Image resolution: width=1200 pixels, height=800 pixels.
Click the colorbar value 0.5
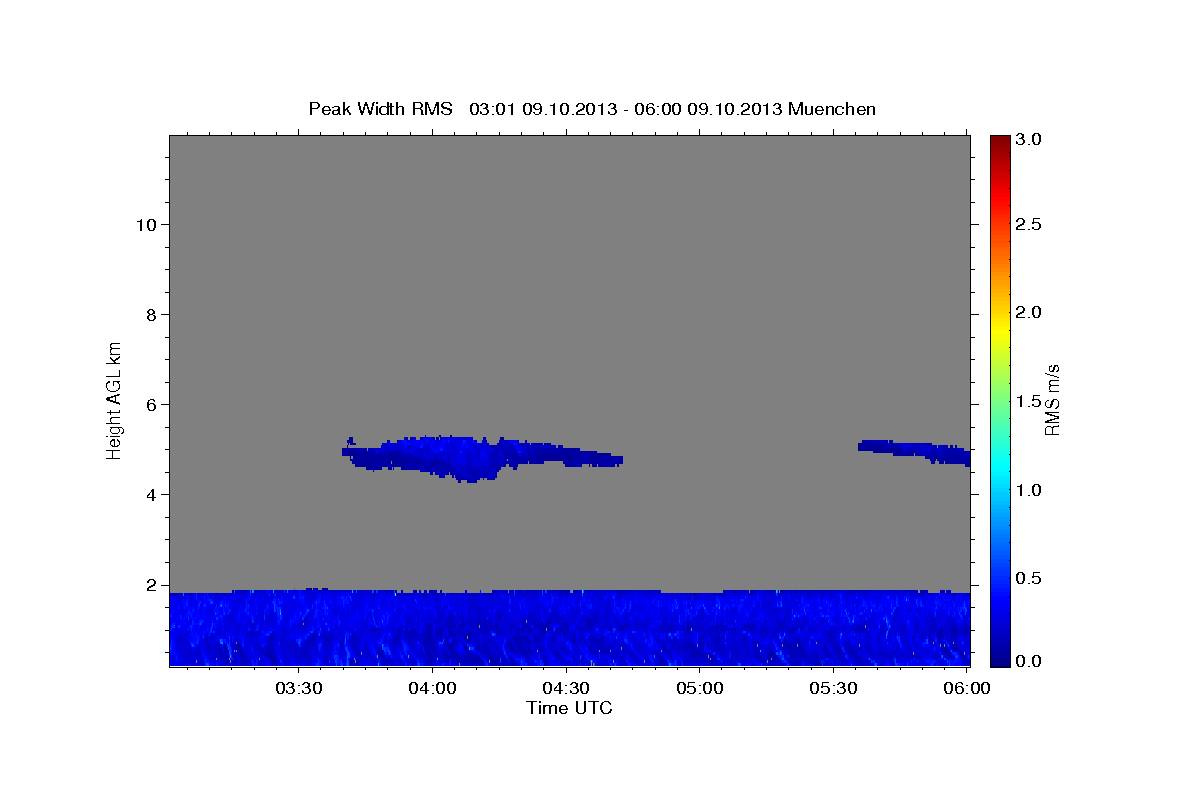coord(1029,578)
